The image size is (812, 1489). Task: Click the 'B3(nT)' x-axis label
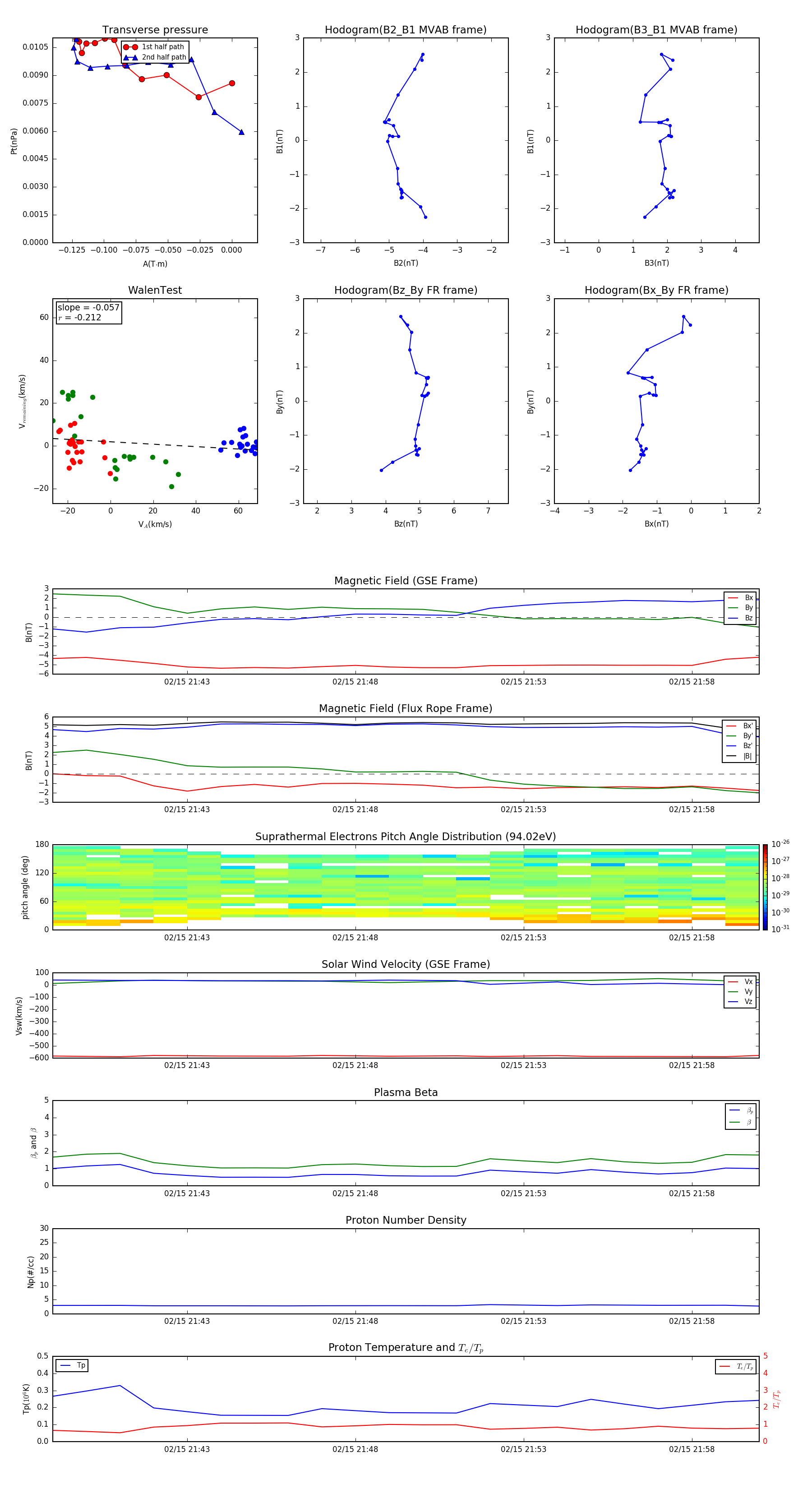point(656,263)
